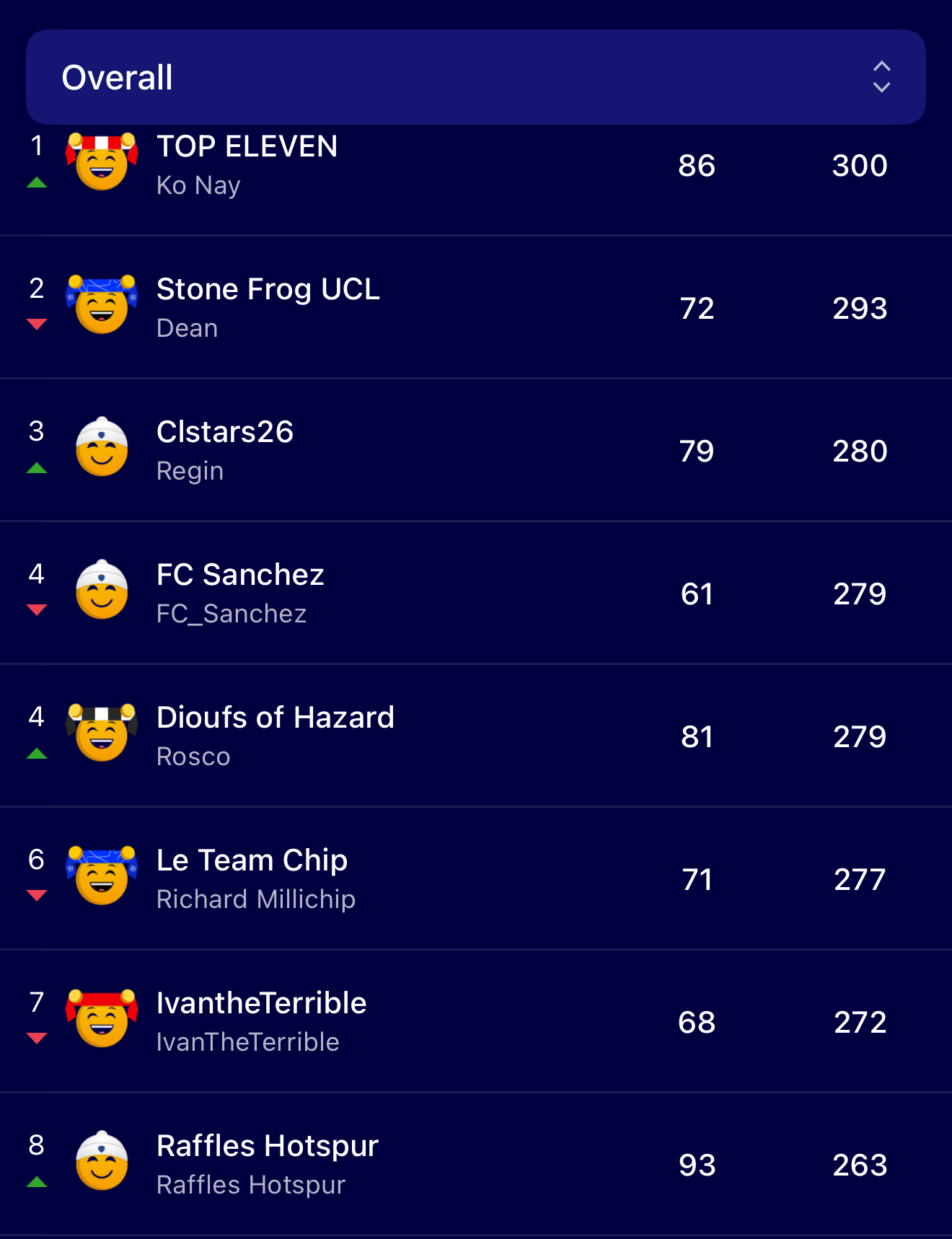Screen dimensions: 952x1239
Task: Click the red down arrow beside rank 2
Action: [37, 325]
